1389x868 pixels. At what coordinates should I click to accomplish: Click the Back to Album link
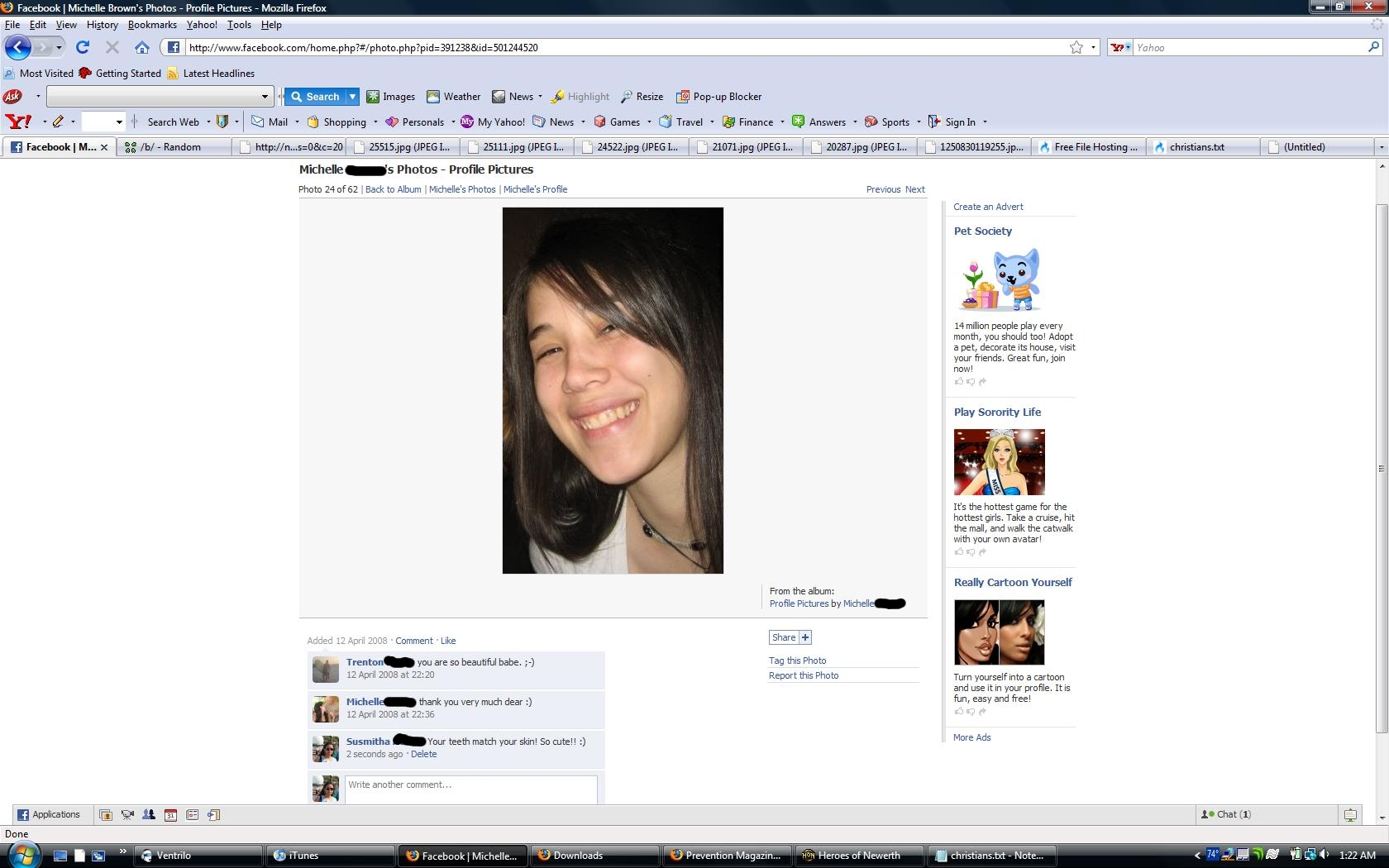(393, 189)
